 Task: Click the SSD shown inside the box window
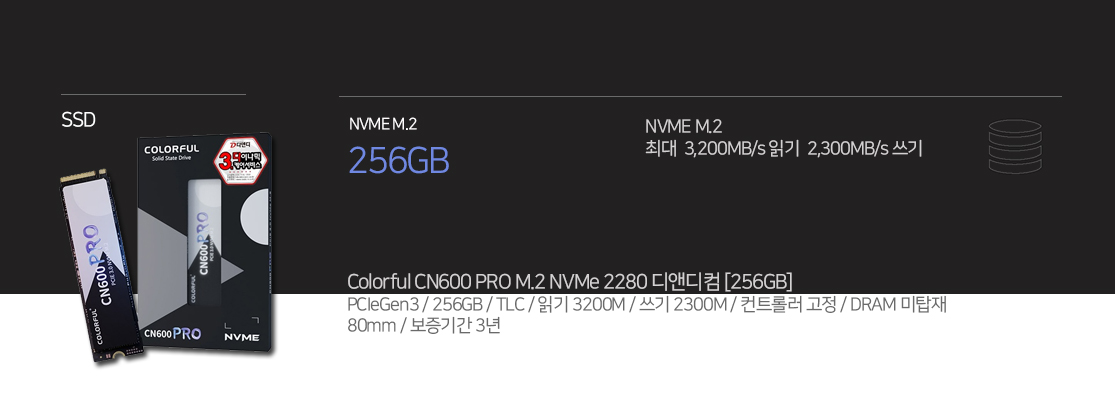click(201, 245)
